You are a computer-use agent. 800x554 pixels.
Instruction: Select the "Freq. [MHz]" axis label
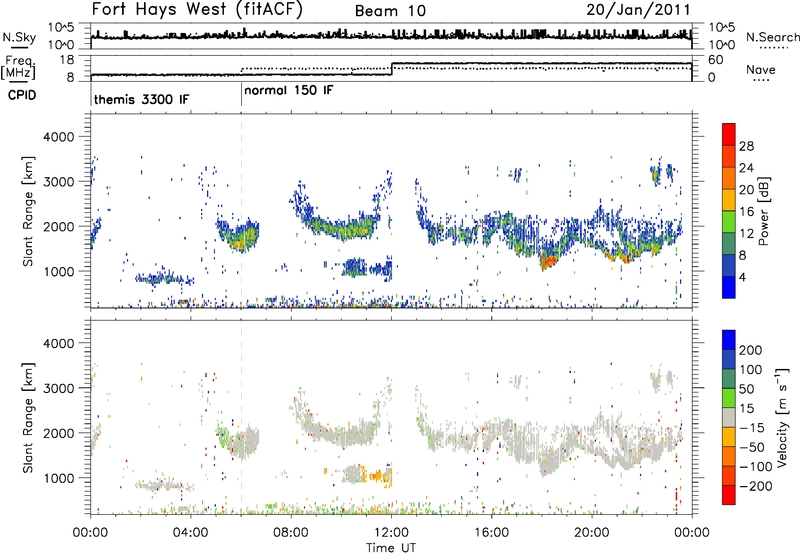click(x=18, y=67)
